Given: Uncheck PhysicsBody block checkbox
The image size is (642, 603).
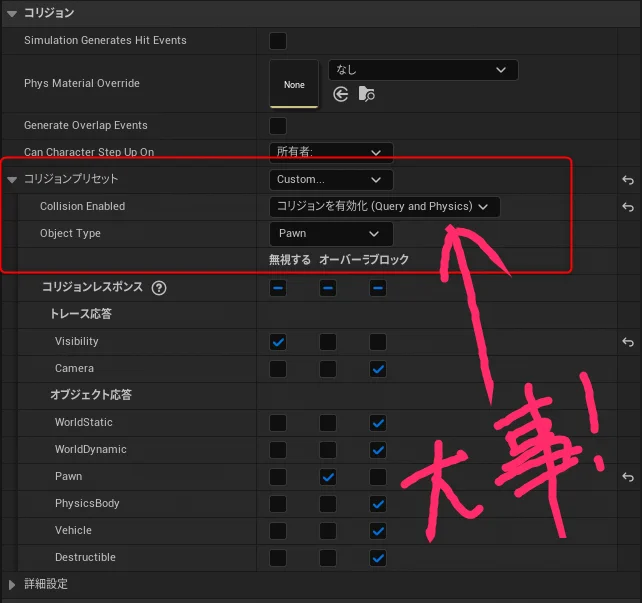Looking at the screenshot, I should tap(378, 504).
